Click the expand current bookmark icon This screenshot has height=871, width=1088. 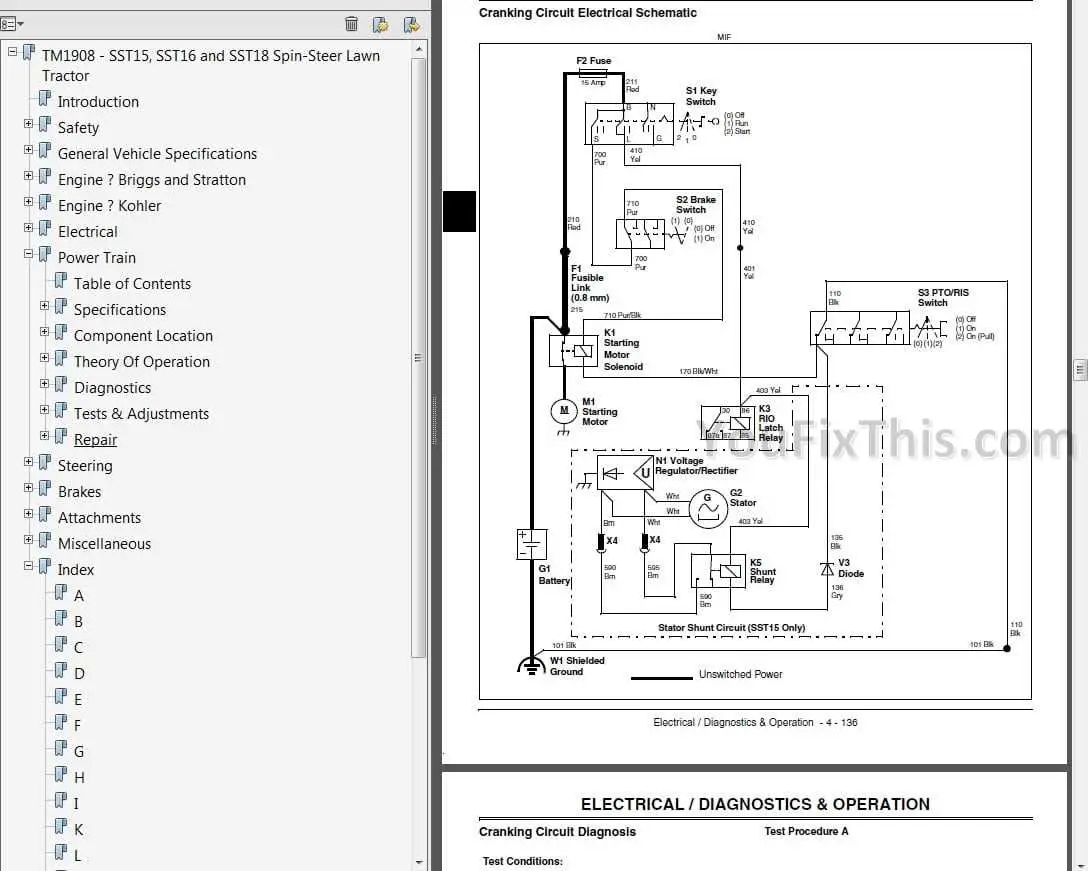[411, 25]
